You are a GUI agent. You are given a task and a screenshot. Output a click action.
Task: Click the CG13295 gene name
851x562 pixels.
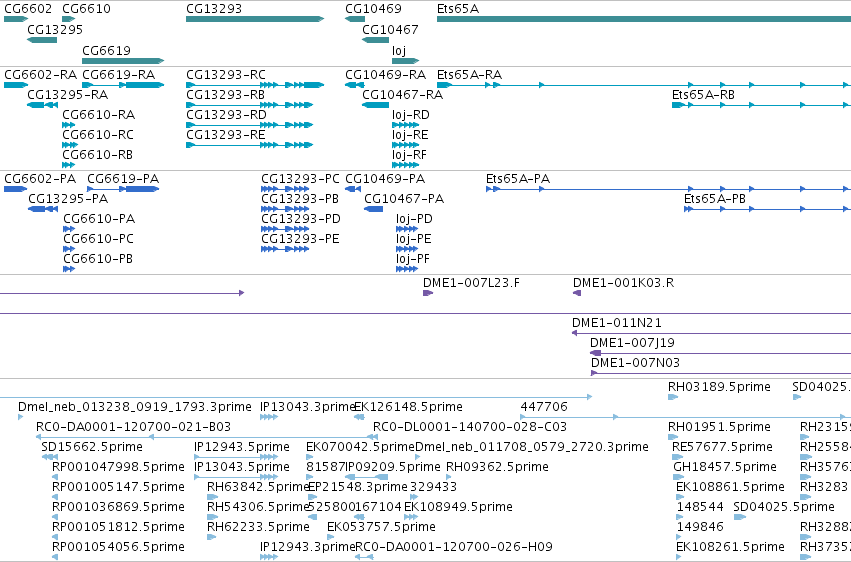[55, 29]
